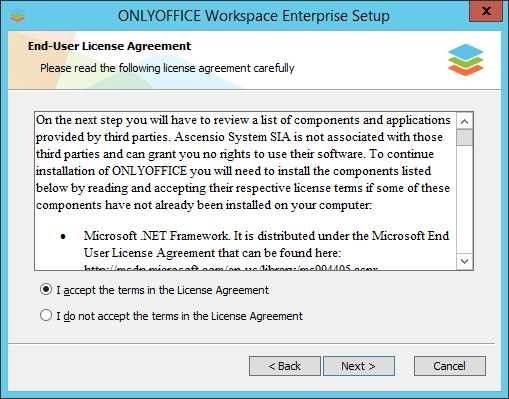Click the scroll up arrow of license text
Image resolution: width=509 pixels, height=399 pixels.
(464, 121)
